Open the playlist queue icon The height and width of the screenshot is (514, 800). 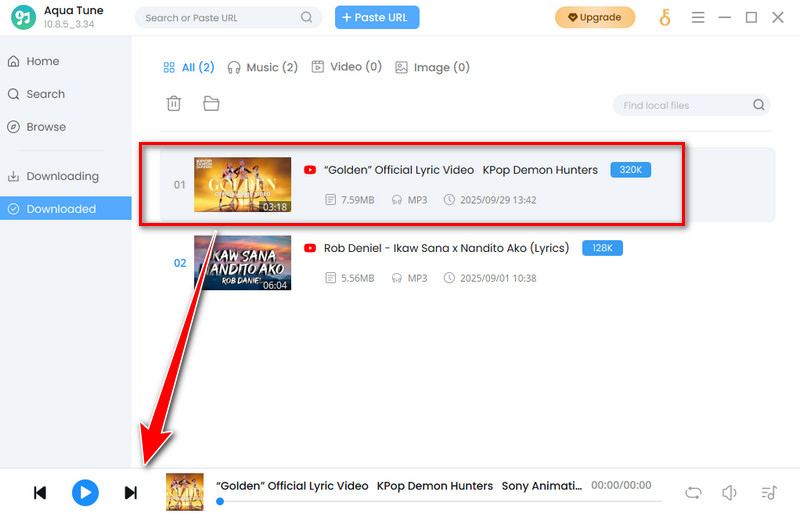click(769, 493)
